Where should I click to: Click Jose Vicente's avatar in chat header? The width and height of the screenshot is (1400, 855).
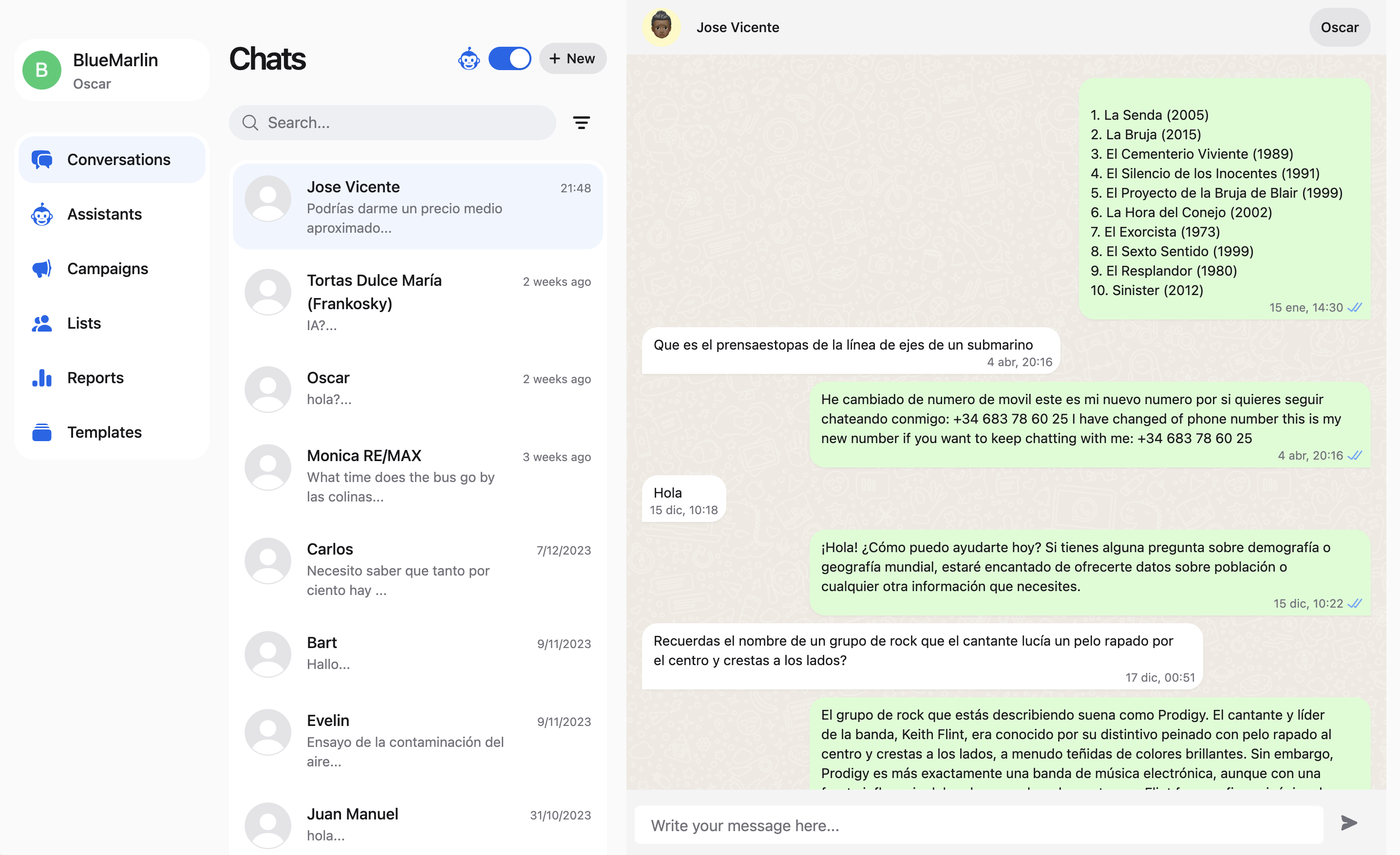661,27
